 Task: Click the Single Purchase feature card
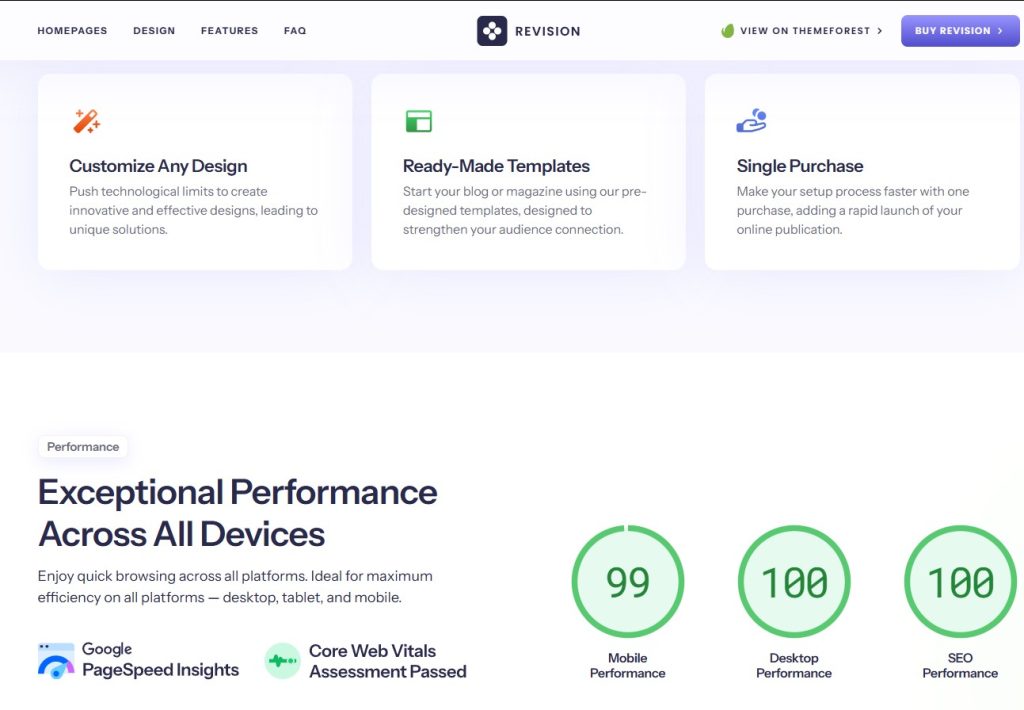coord(864,172)
